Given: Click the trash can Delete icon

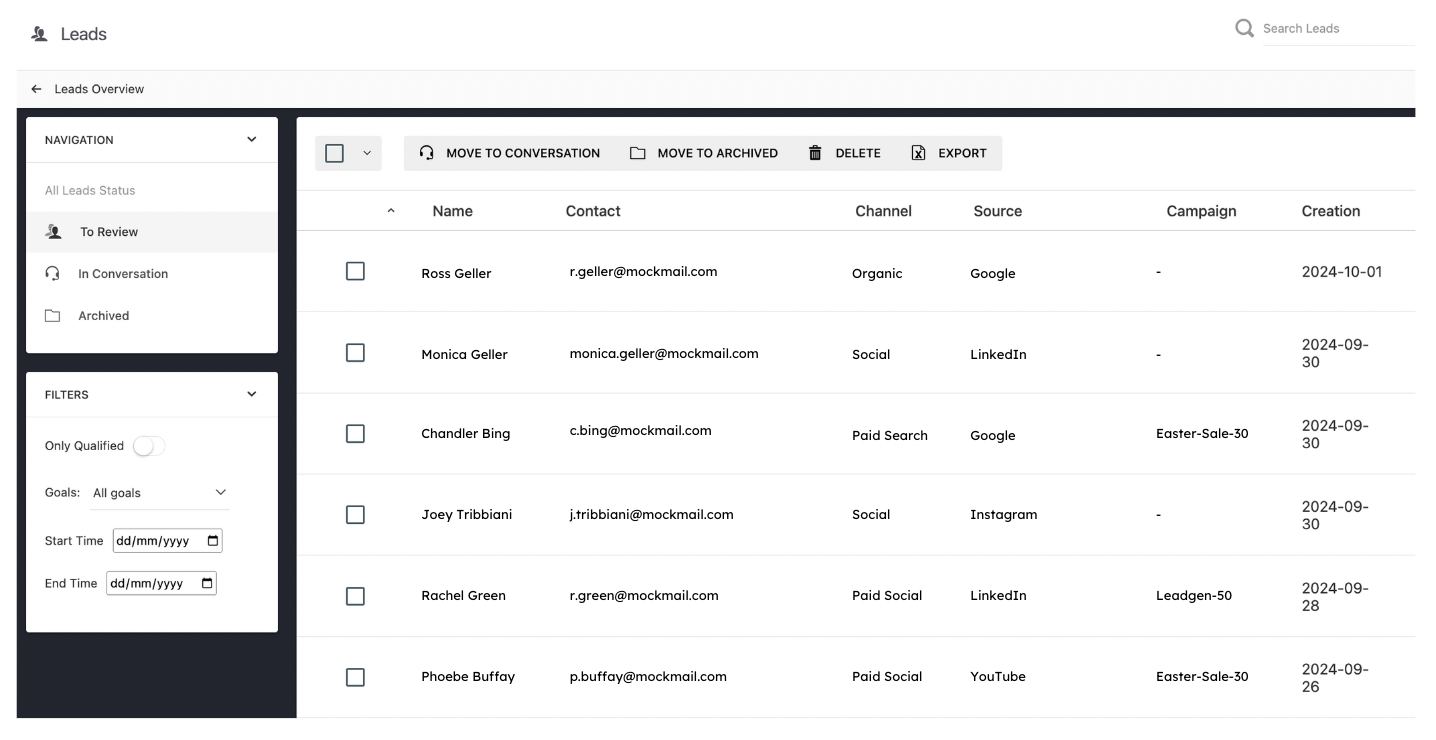Looking at the screenshot, I should [815, 153].
